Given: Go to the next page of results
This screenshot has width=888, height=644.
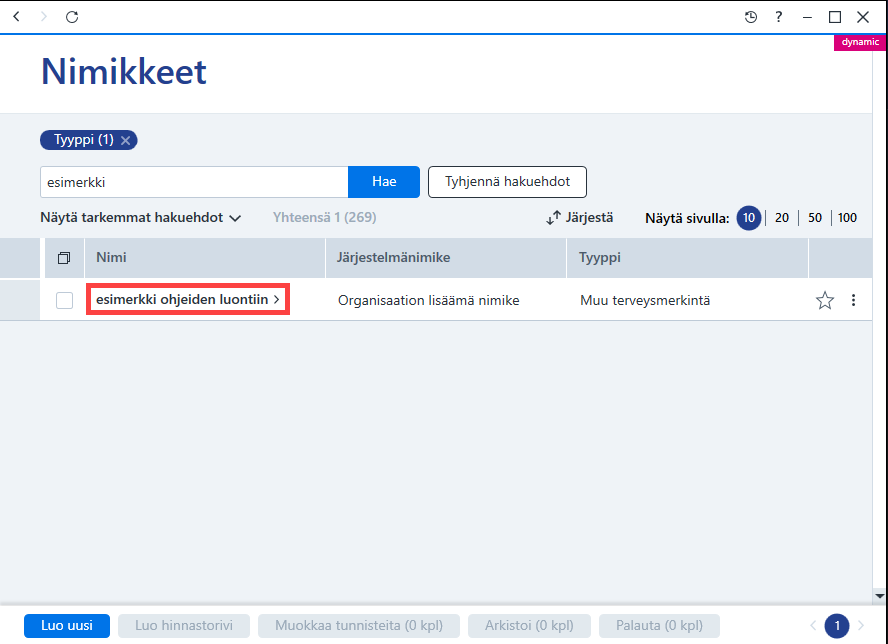Looking at the screenshot, I should coord(861,626).
